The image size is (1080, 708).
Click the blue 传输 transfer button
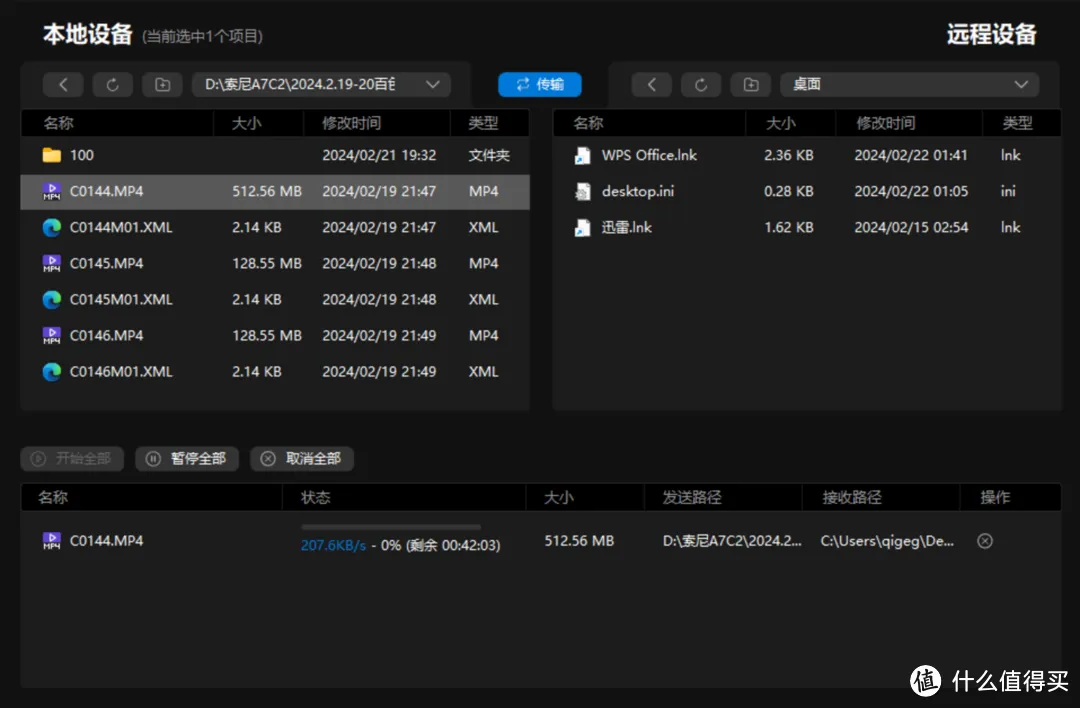[x=540, y=84]
